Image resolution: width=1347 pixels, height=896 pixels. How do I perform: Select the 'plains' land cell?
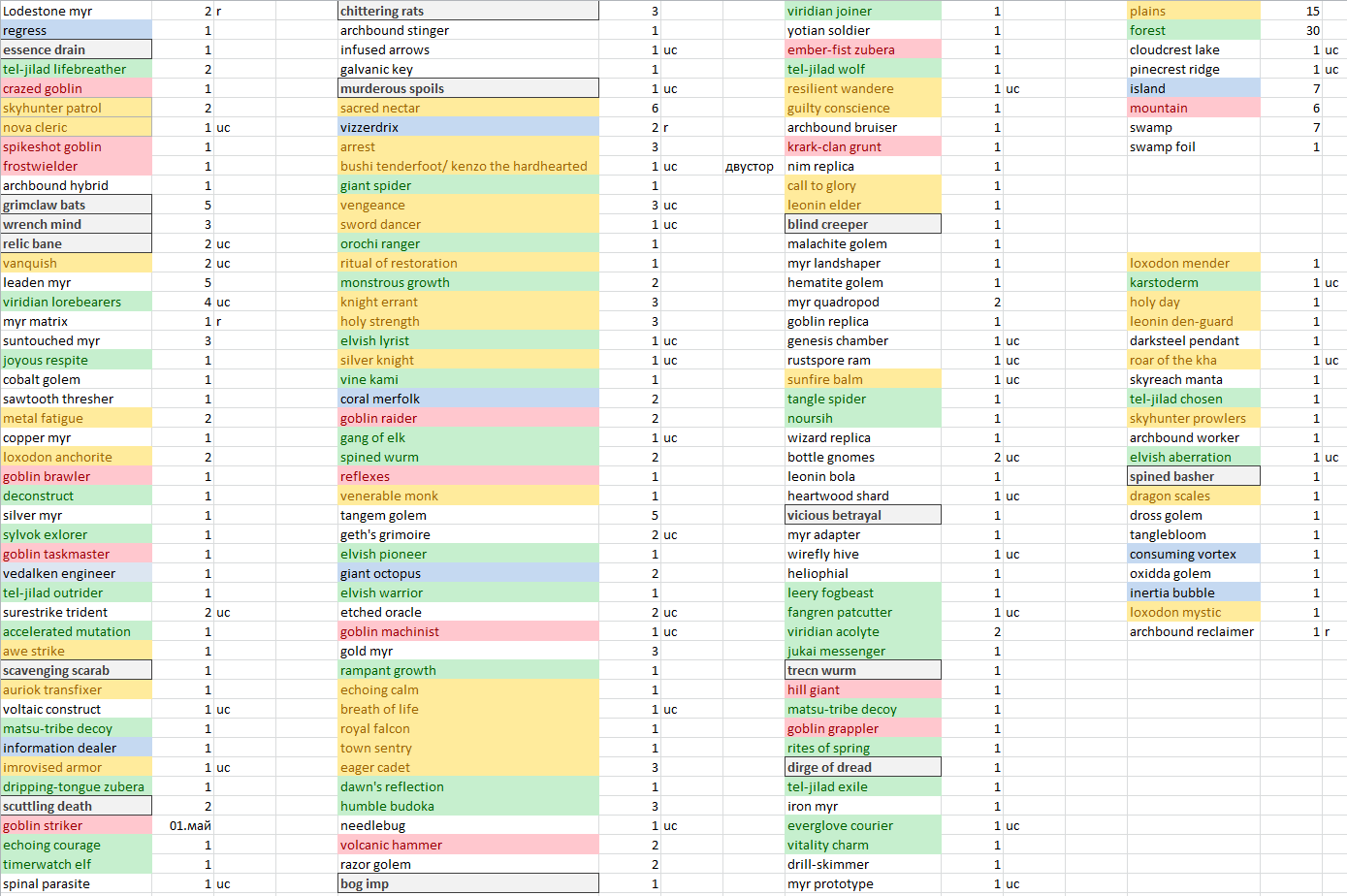coord(1194,11)
